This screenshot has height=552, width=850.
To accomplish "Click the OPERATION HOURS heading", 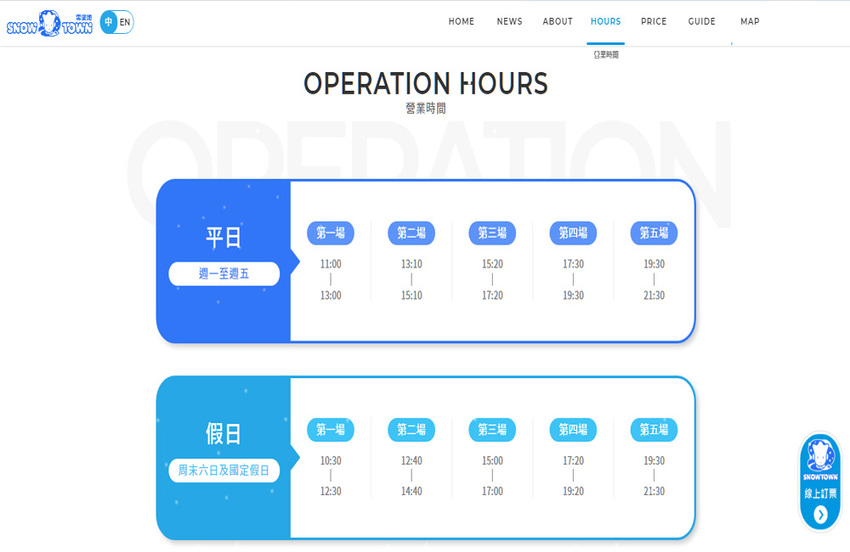I will click(x=425, y=84).
